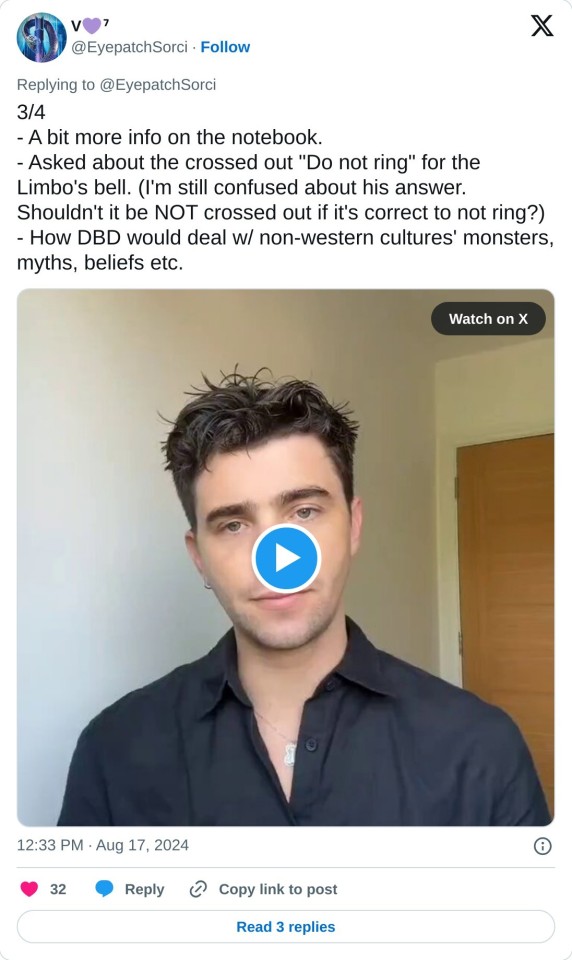
Task: Open the @EyepatchSorci mention in Replying to
Action: tap(157, 84)
